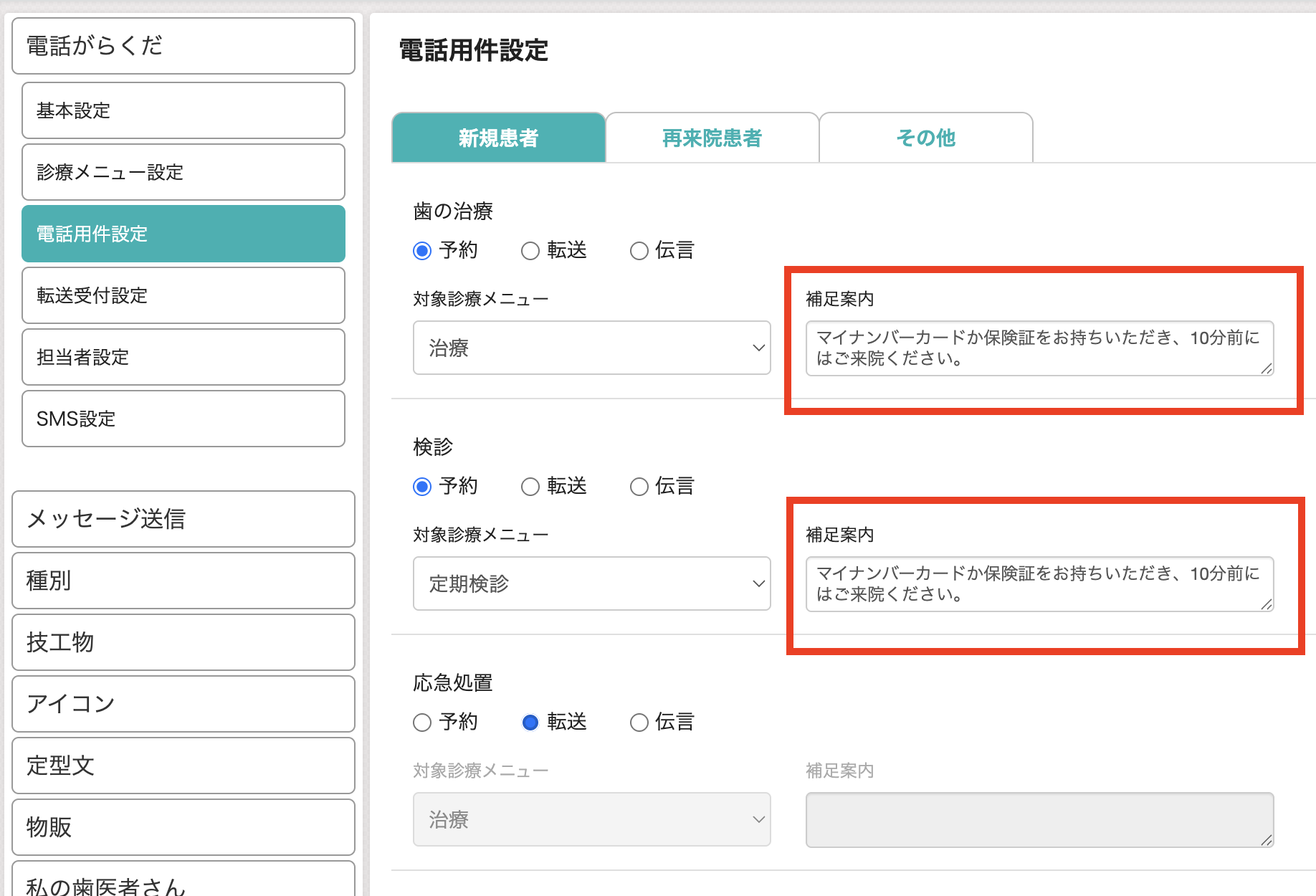Click the 補足案内 text field for 検診
This screenshot has height=896, width=1316.
[1039, 584]
